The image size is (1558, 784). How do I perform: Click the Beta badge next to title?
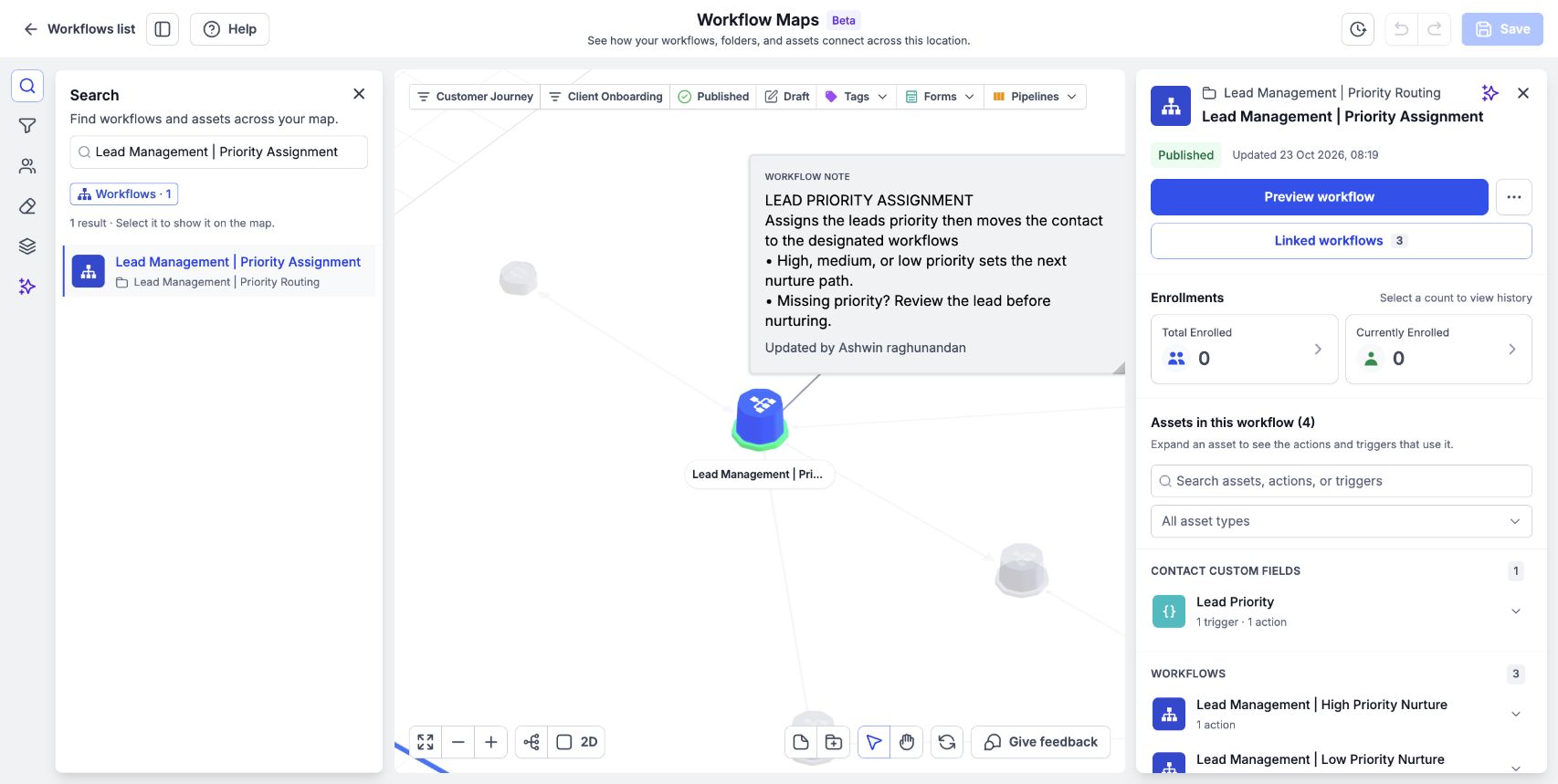pos(844,20)
